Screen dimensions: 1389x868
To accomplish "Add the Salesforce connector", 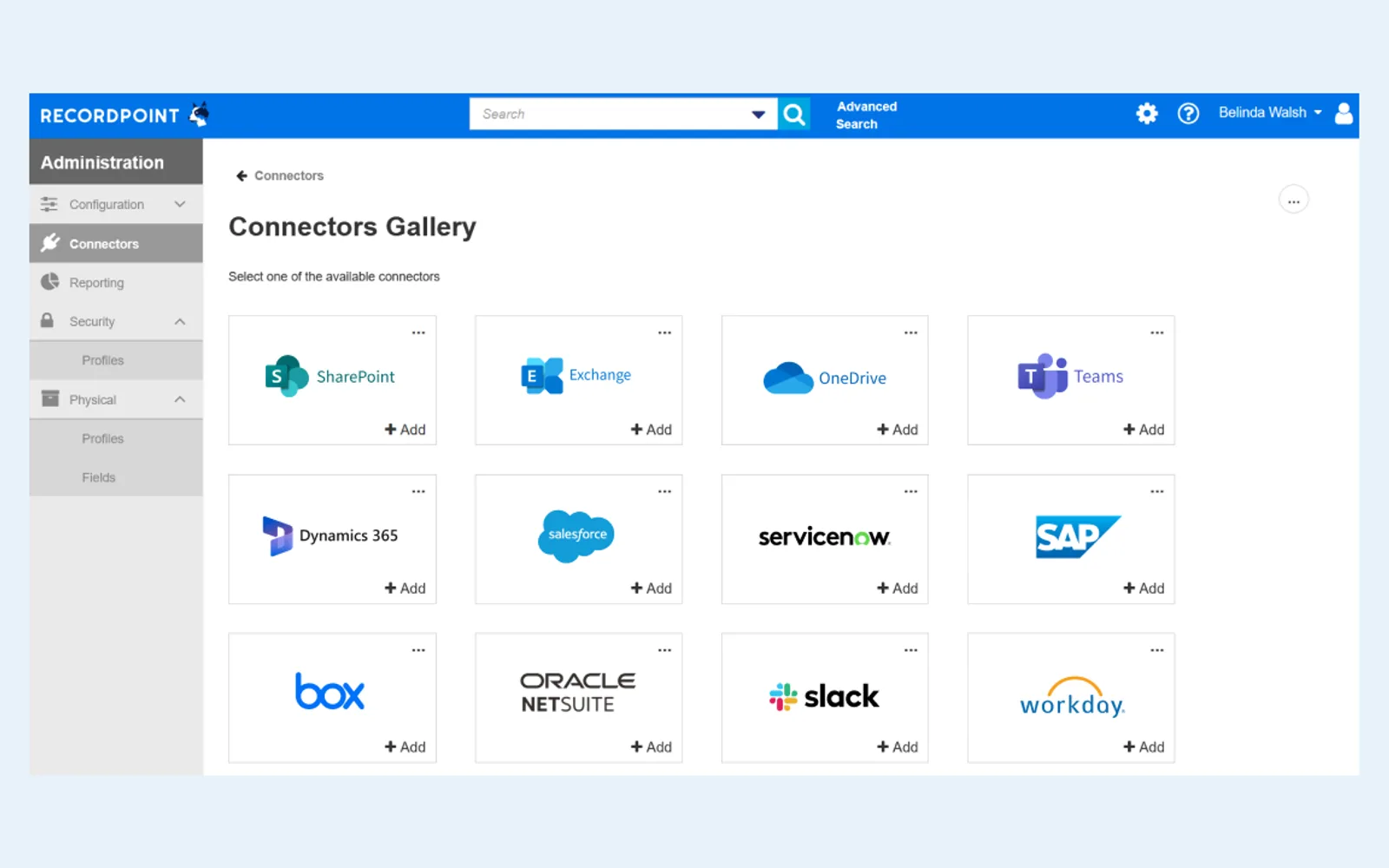I will [651, 589].
